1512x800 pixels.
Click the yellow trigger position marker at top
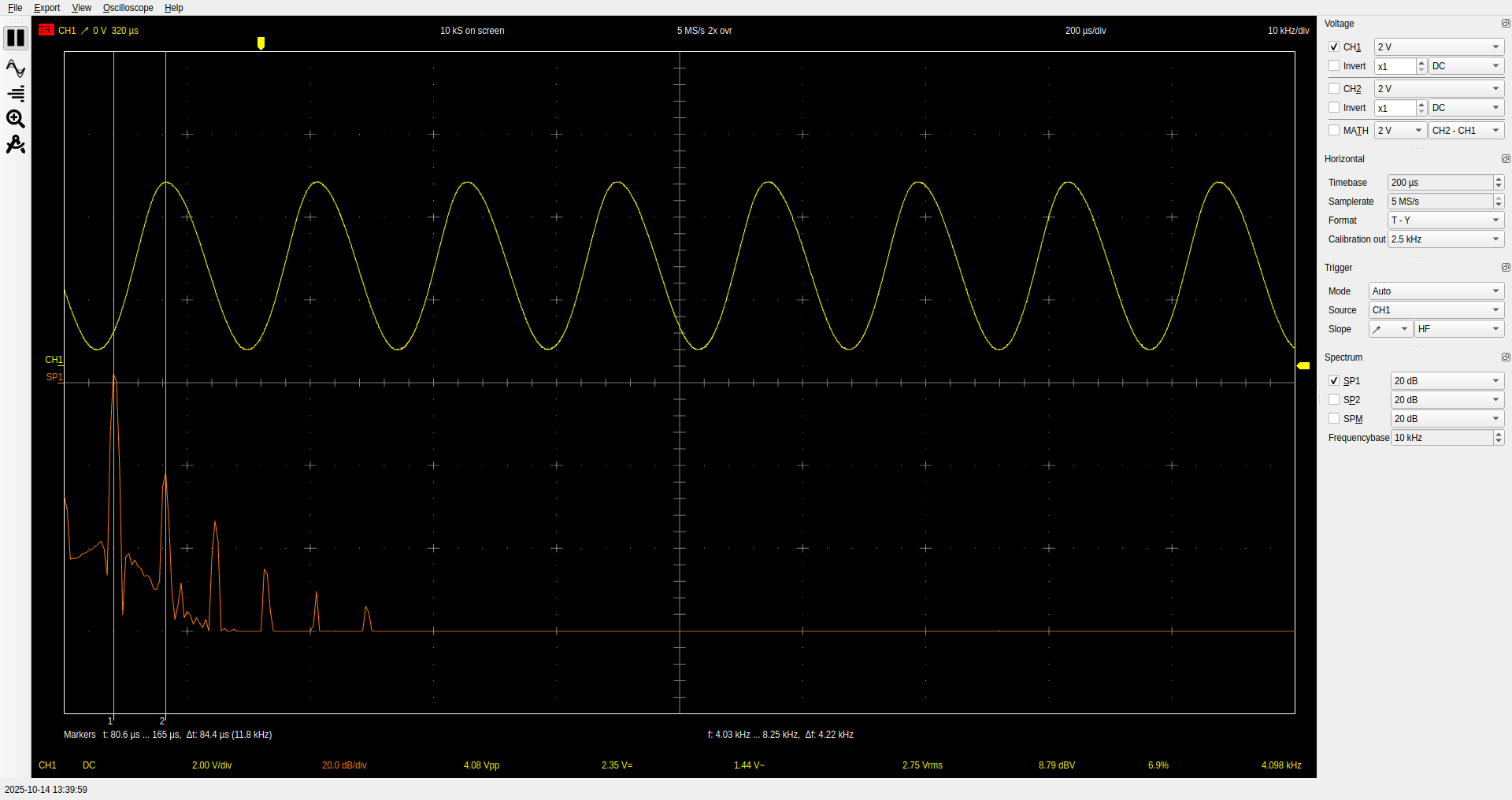click(x=261, y=43)
